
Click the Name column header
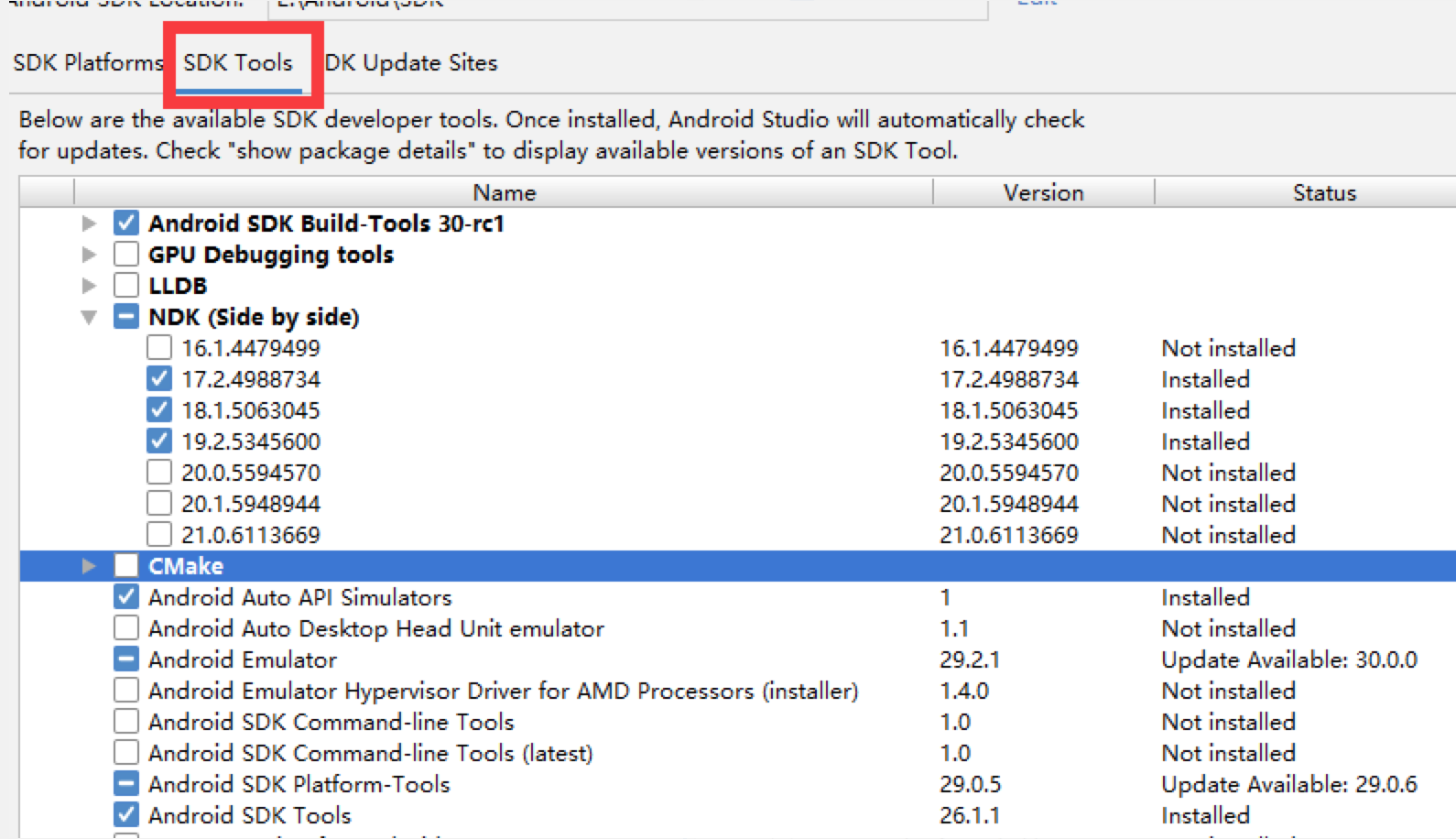pos(504,192)
